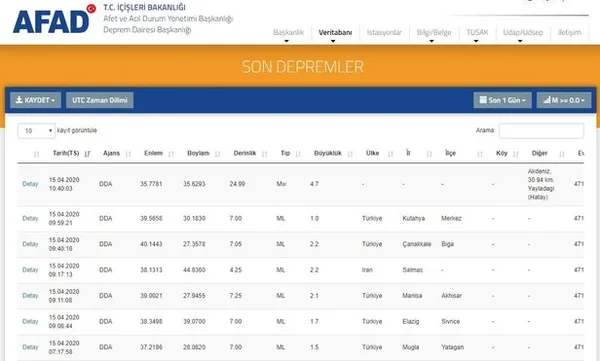Open Detay for the Iran Salmas earthquake
The width and height of the screenshot is (600, 361).
click(x=30, y=270)
